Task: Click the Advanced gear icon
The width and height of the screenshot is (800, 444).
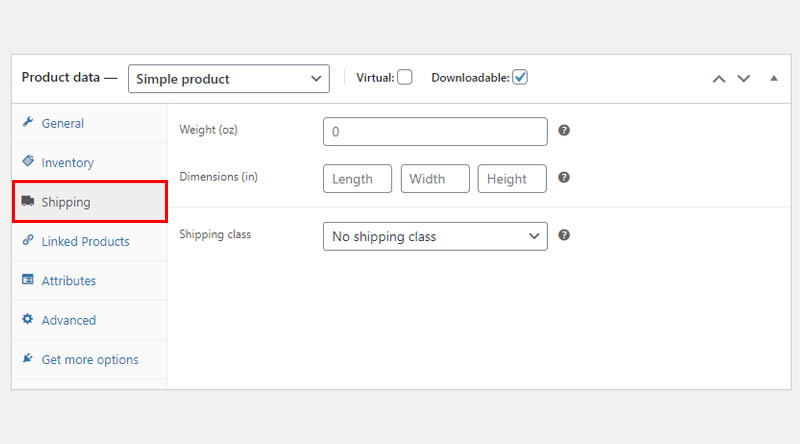Action: [x=28, y=319]
